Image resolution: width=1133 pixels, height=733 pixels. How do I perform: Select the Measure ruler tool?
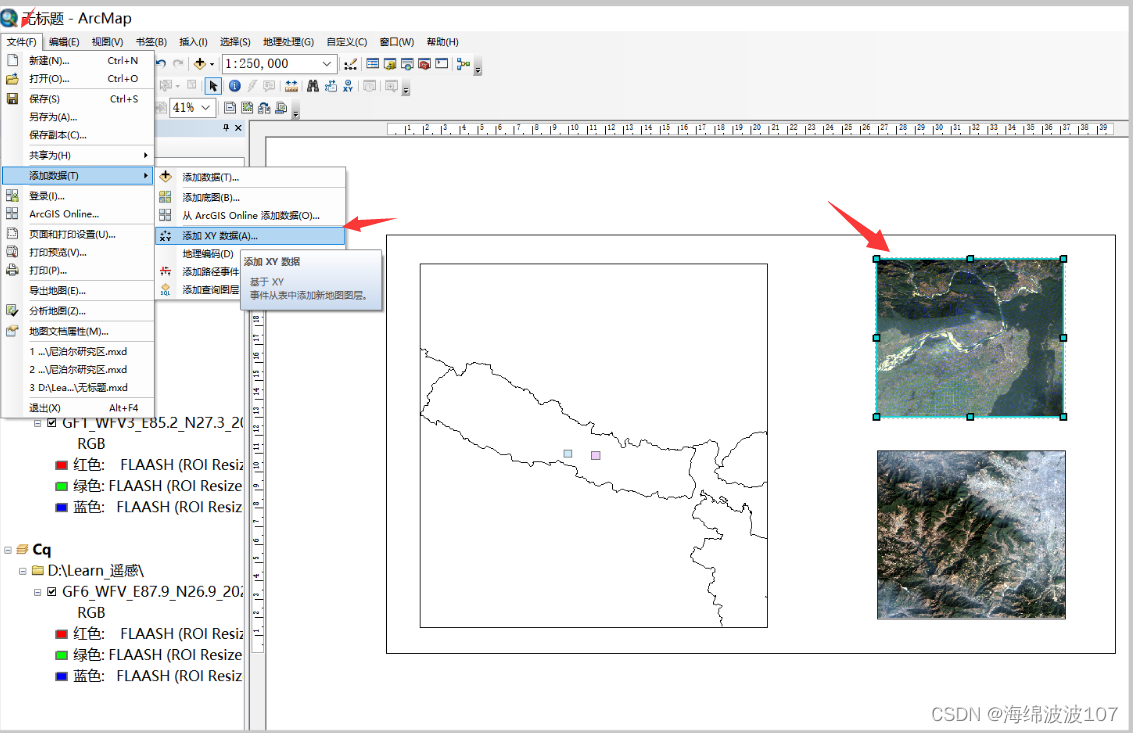coord(291,86)
